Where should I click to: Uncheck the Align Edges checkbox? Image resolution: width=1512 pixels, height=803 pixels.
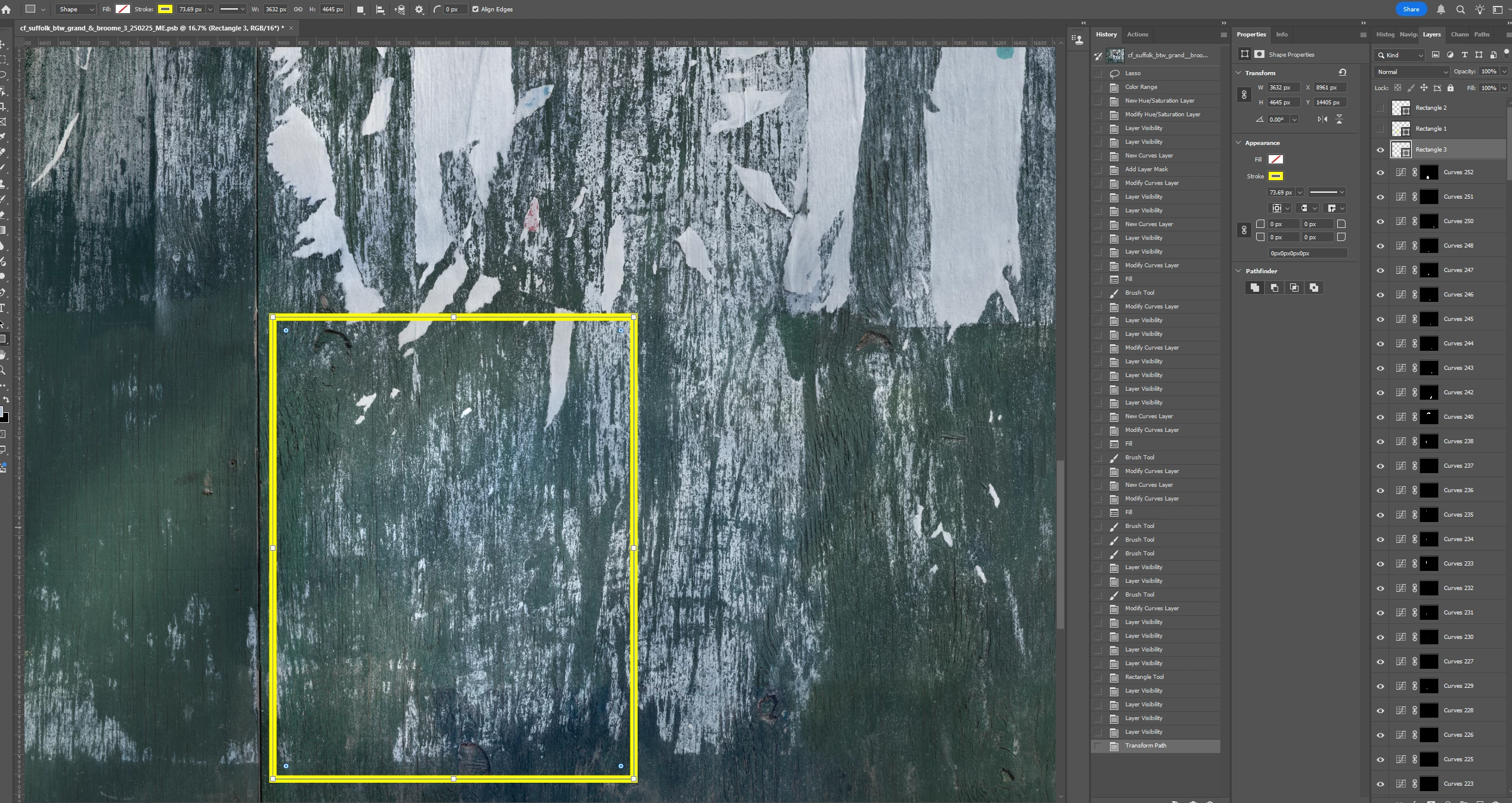(x=475, y=10)
